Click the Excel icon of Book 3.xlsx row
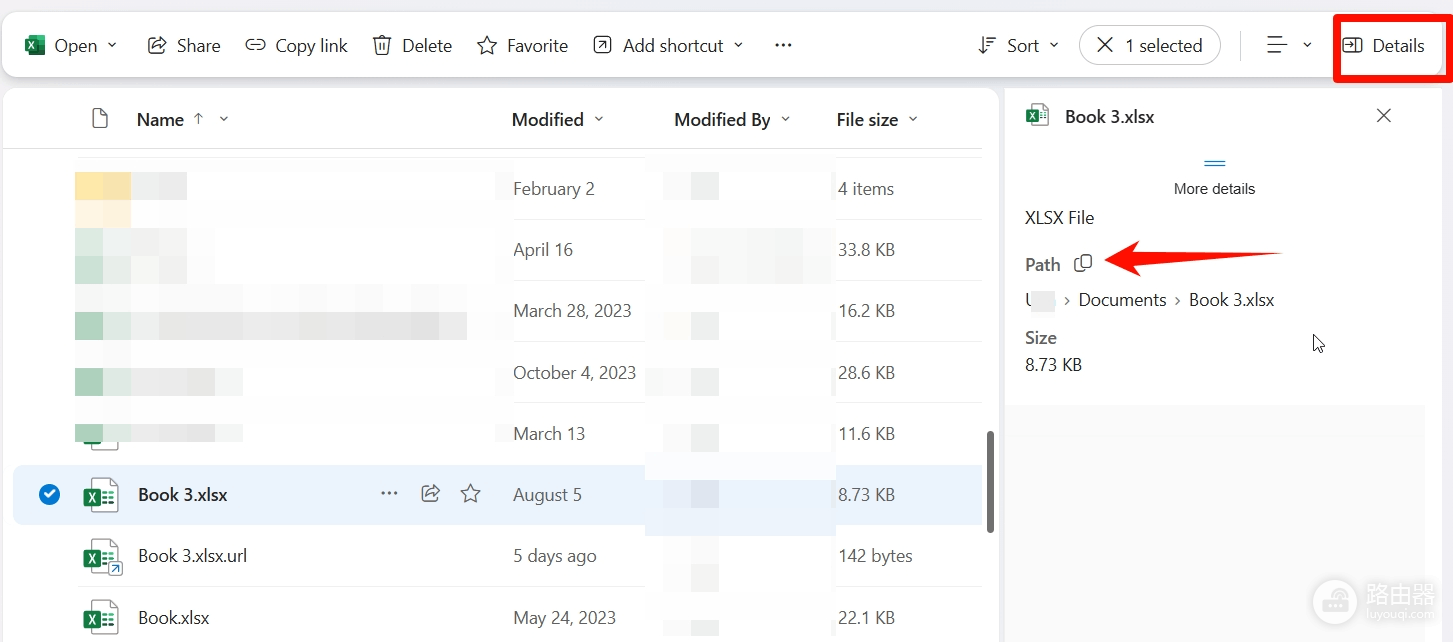Image resolution: width=1453 pixels, height=642 pixels. 100,495
